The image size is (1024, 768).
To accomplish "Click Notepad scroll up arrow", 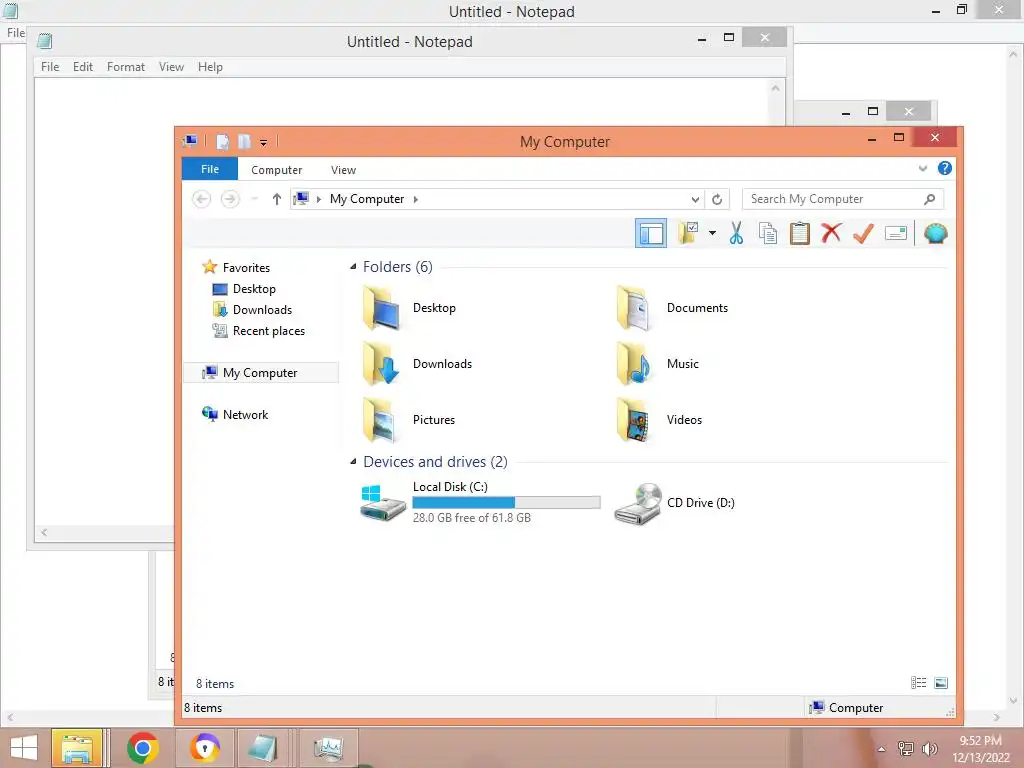I will 775,88.
